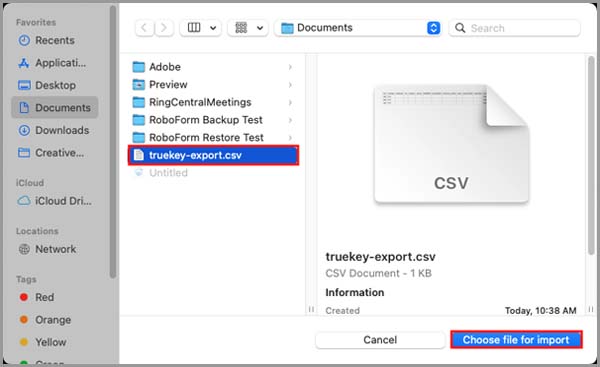This screenshot has height=367, width=600.
Task: Click the RoboForm Backup Test folder icon
Action: pos(139,120)
